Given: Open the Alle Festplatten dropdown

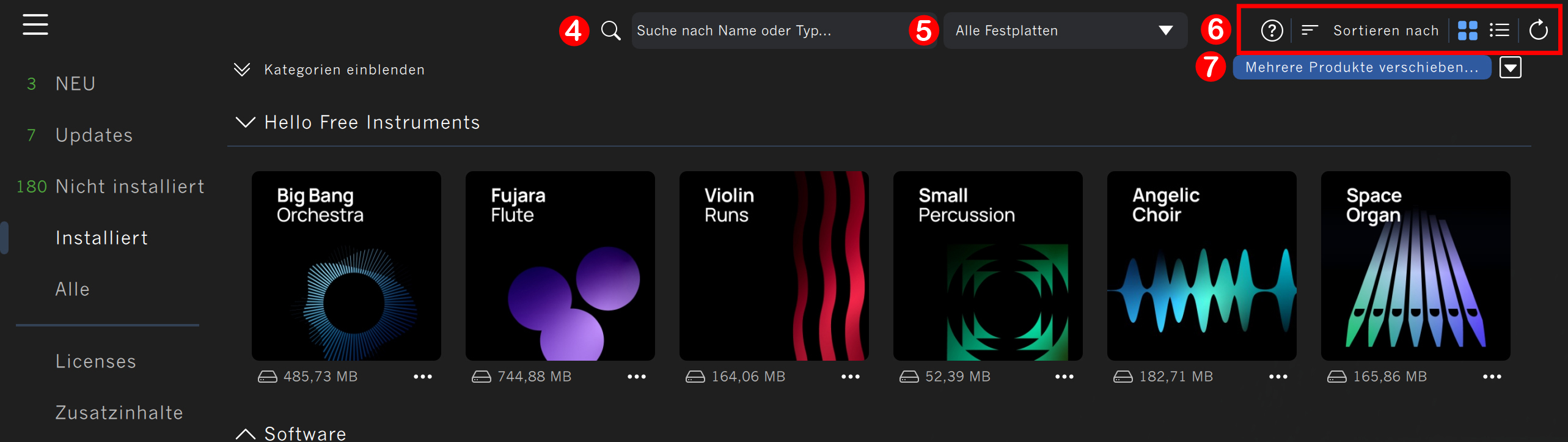Looking at the screenshot, I should coord(1065,31).
